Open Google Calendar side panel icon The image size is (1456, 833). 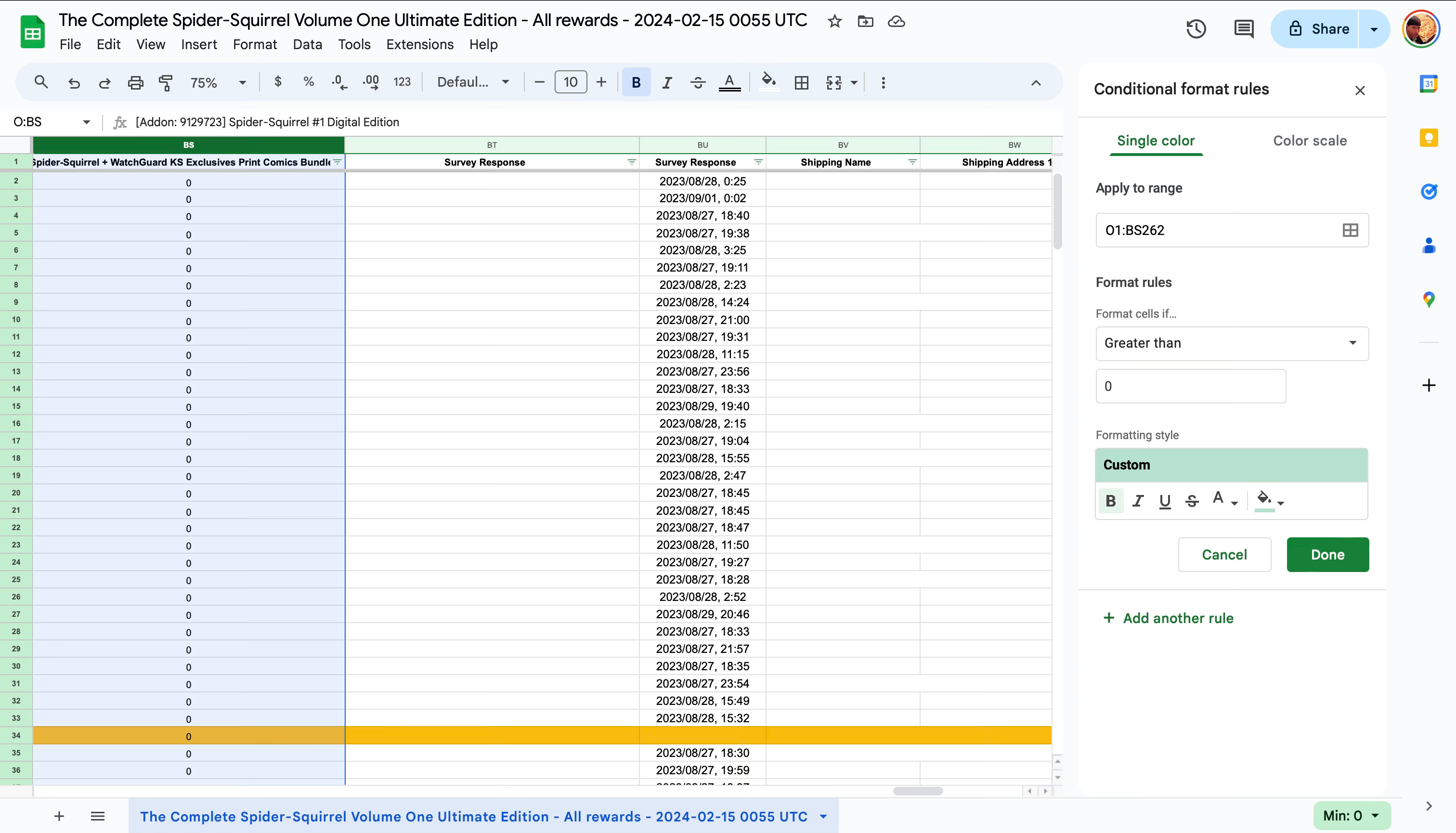tap(1429, 84)
